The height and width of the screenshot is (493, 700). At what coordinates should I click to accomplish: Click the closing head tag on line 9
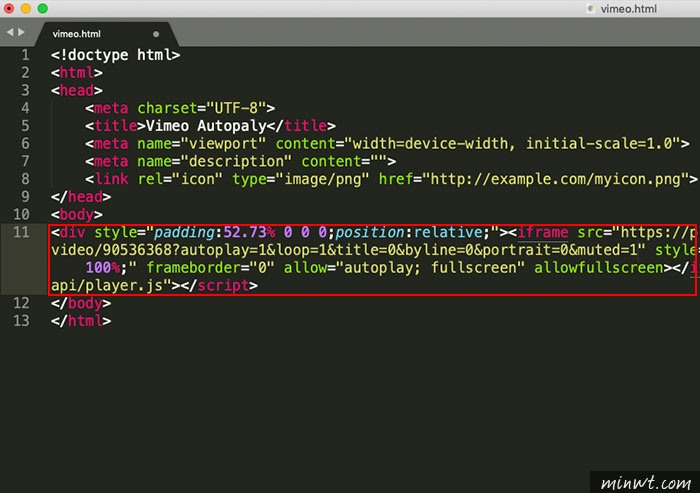coord(81,197)
